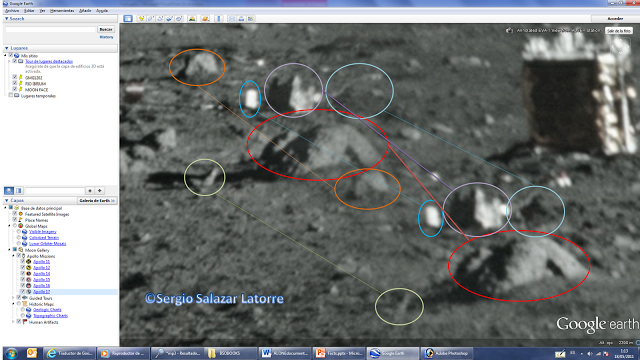Click the Email toolbar icon

232,18
